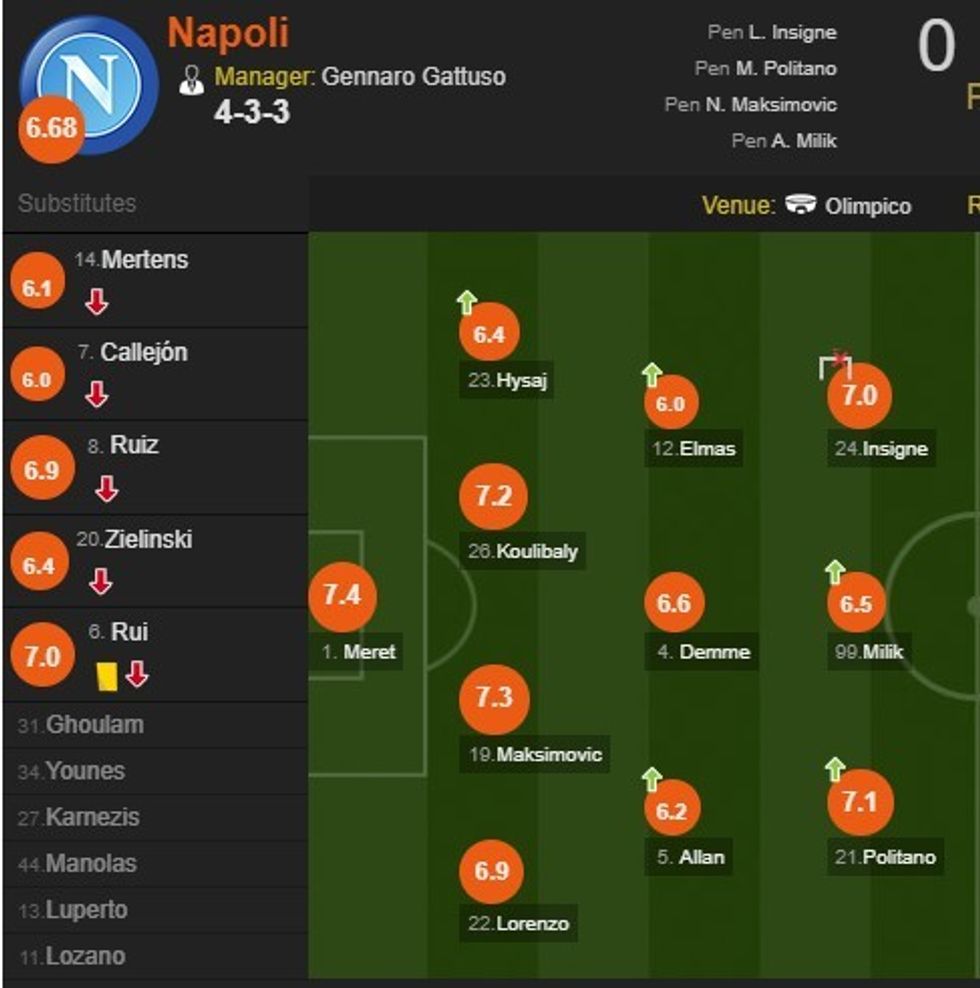Click the missed penalty icon on Insigne
980x988 pixels.
coord(835,365)
